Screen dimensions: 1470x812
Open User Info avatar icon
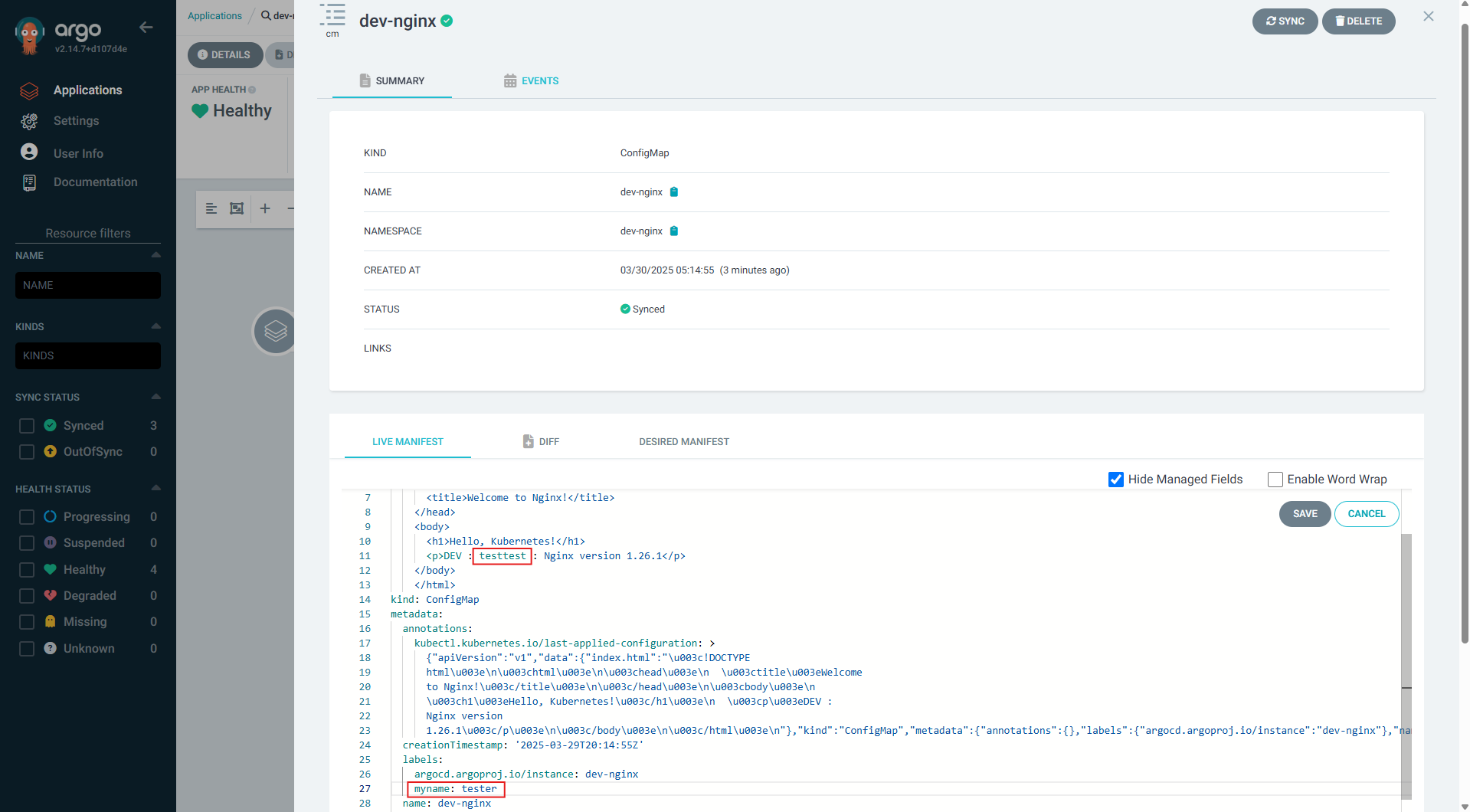tap(29, 152)
